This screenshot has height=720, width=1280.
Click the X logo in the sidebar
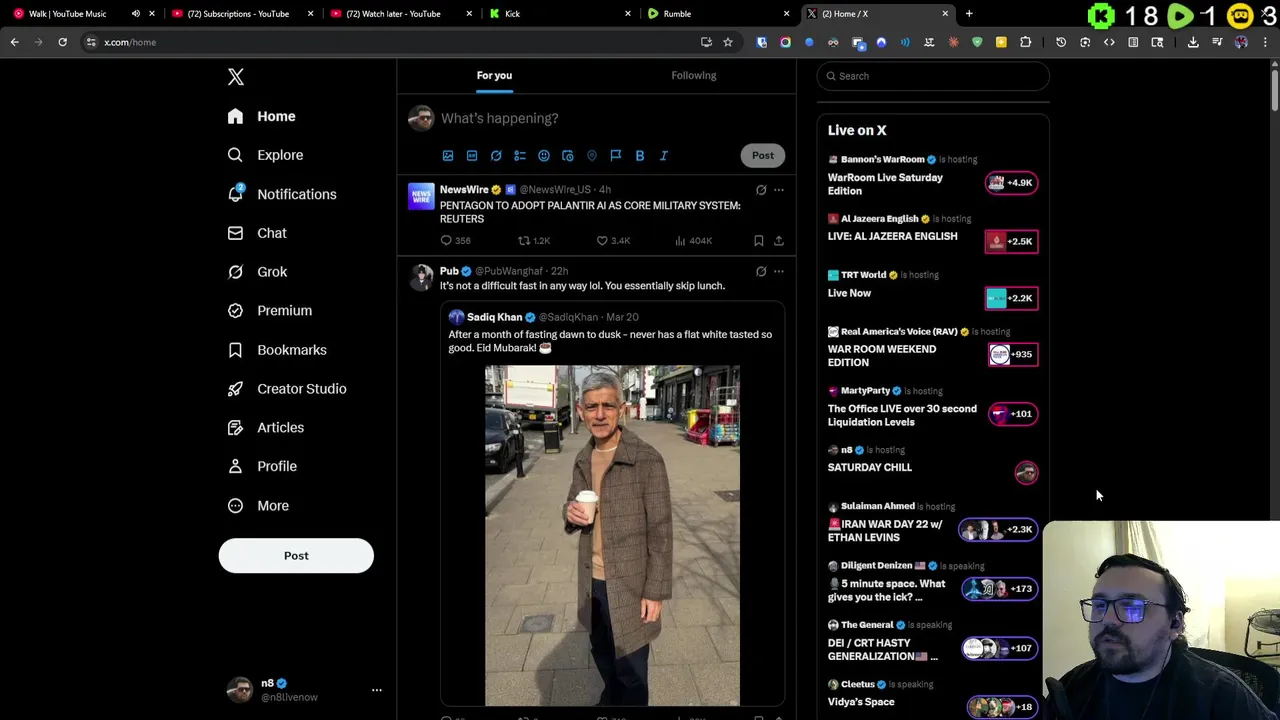coord(235,77)
